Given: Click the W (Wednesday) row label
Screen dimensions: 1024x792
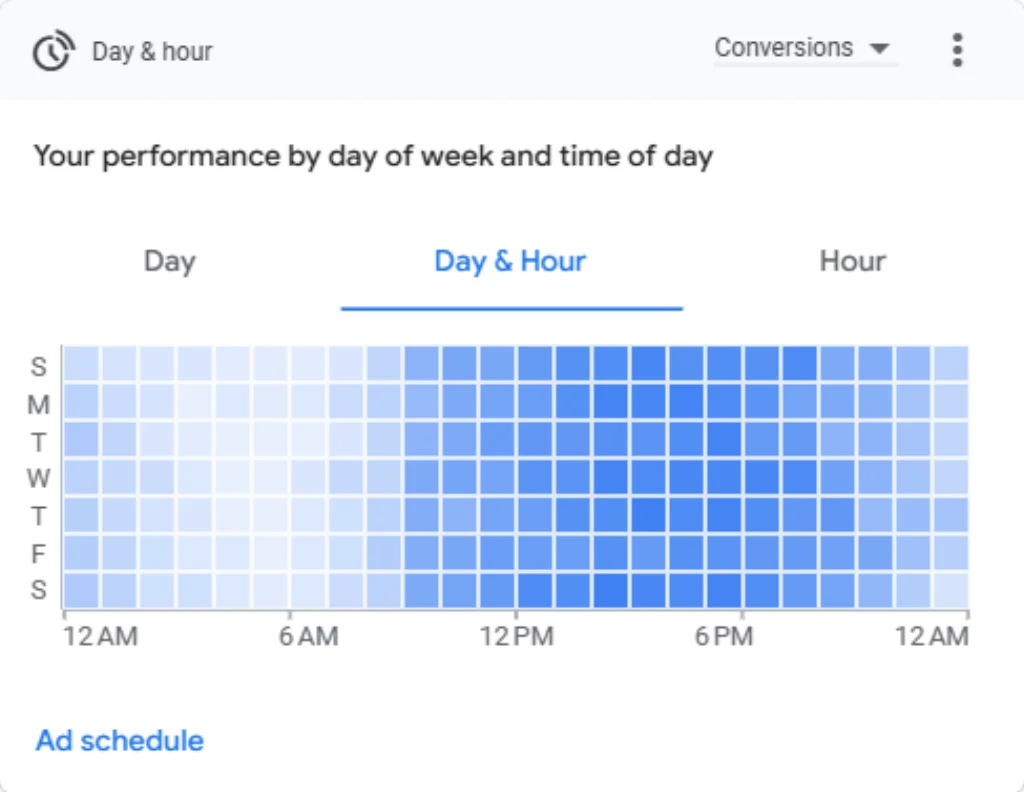Looking at the screenshot, I should click(x=39, y=479).
